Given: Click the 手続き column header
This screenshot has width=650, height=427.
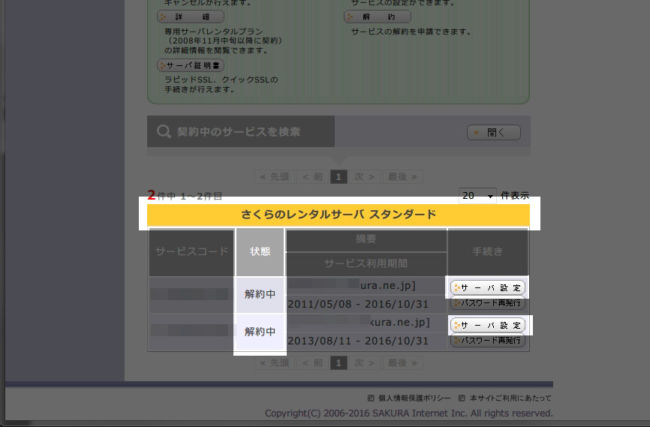Looking at the screenshot, I should (x=488, y=252).
